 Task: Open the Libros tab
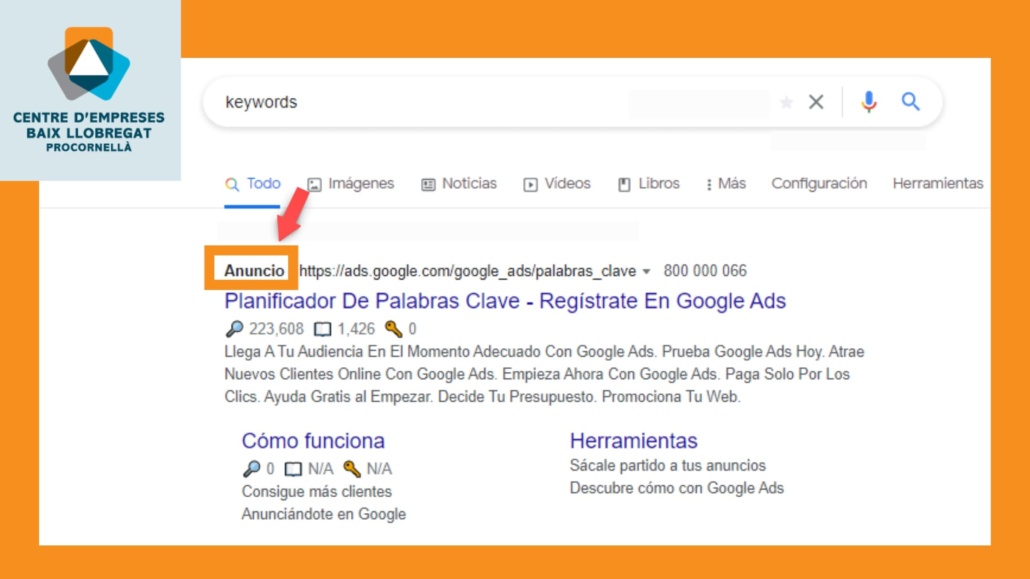click(x=648, y=184)
